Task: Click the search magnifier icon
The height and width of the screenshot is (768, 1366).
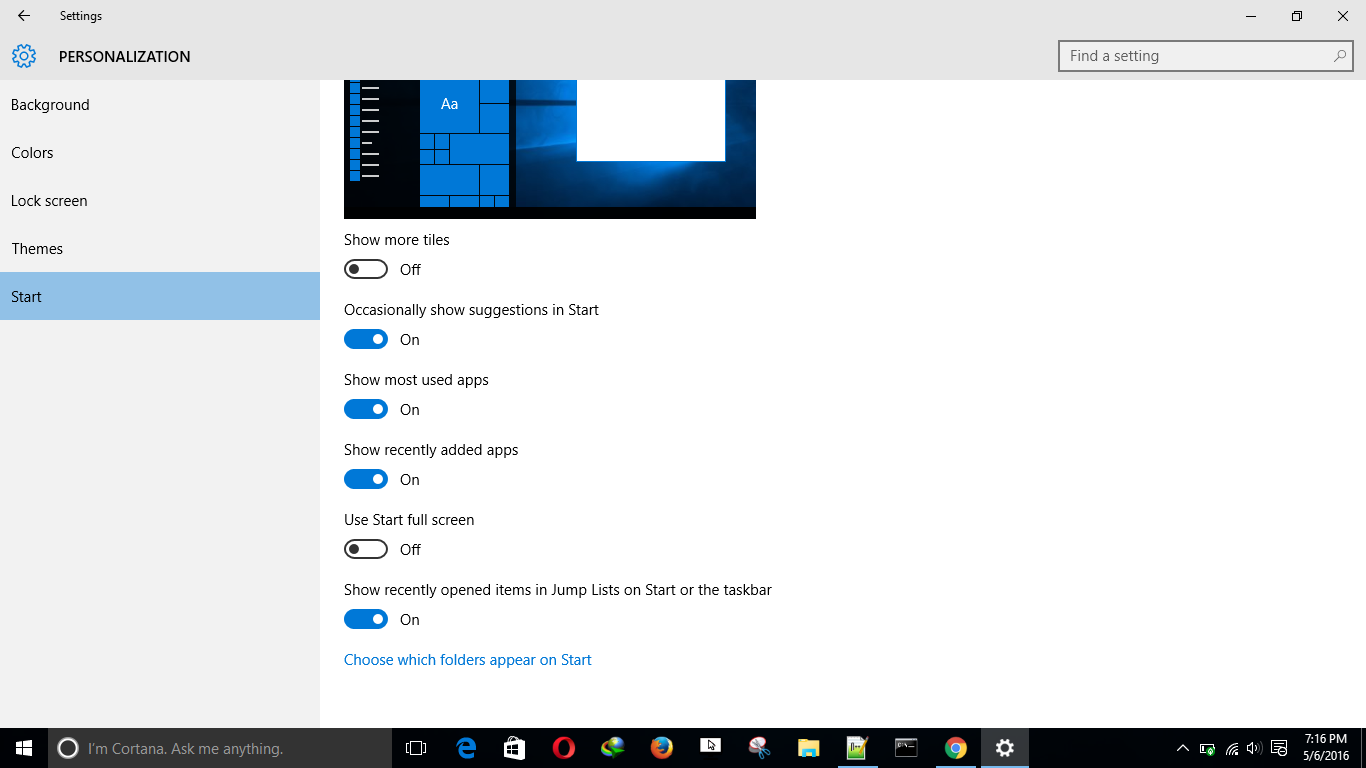Action: (x=1339, y=56)
